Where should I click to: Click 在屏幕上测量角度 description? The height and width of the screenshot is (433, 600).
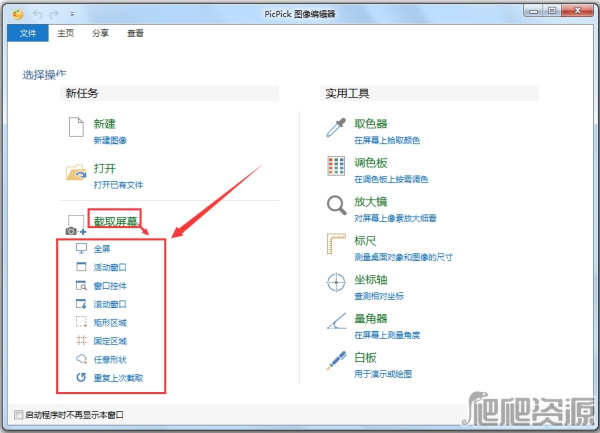[387, 335]
